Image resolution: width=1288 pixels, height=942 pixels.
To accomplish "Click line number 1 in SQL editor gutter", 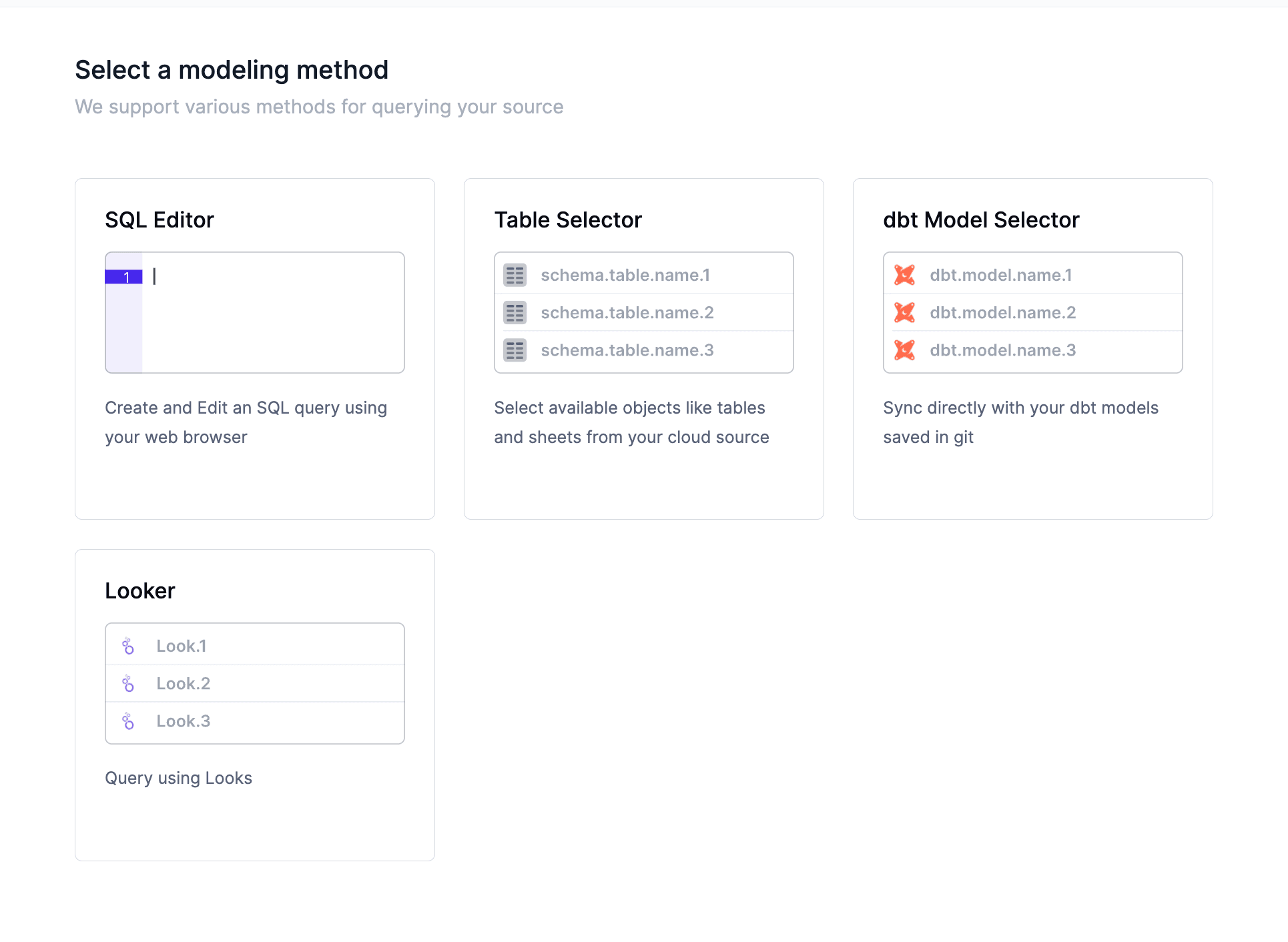I will pyautogui.click(x=125, y=277).
